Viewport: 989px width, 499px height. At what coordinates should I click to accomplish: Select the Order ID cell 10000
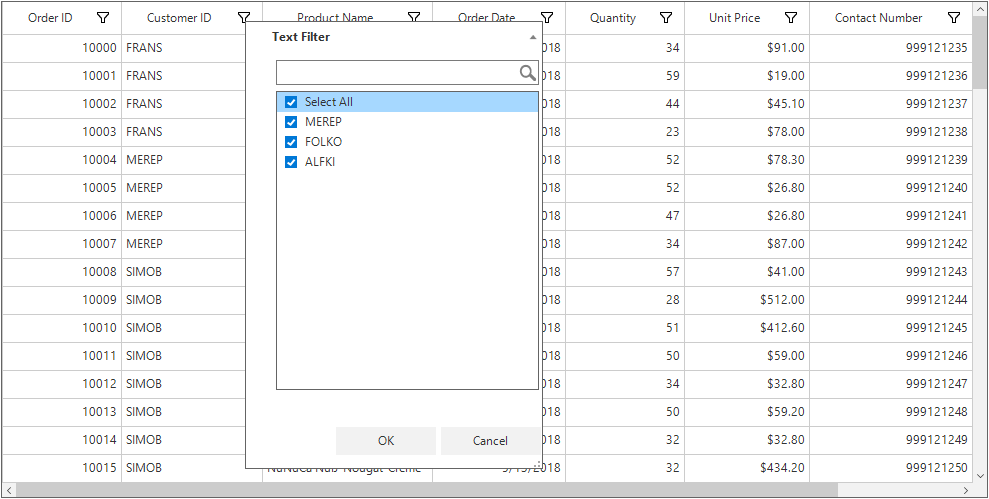click(x=62, y=48)
